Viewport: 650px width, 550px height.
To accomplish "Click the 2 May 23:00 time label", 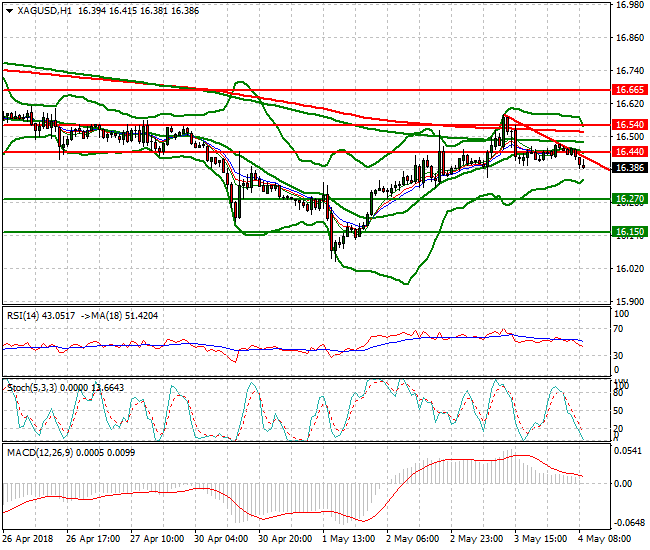I will tap(476, 539).
